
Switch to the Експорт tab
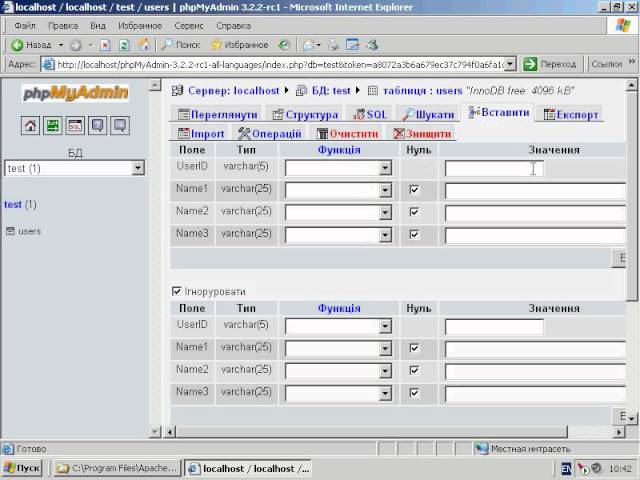point(571,115)
